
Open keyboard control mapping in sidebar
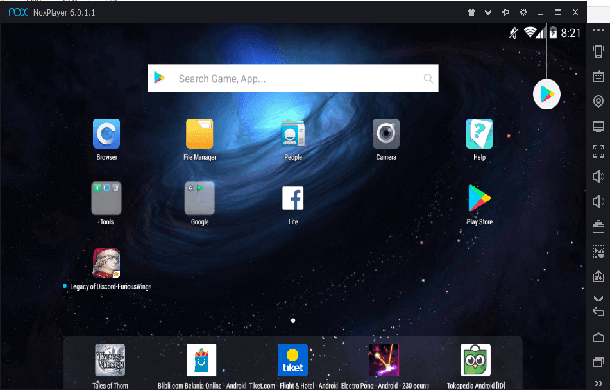tap(598, 76)
